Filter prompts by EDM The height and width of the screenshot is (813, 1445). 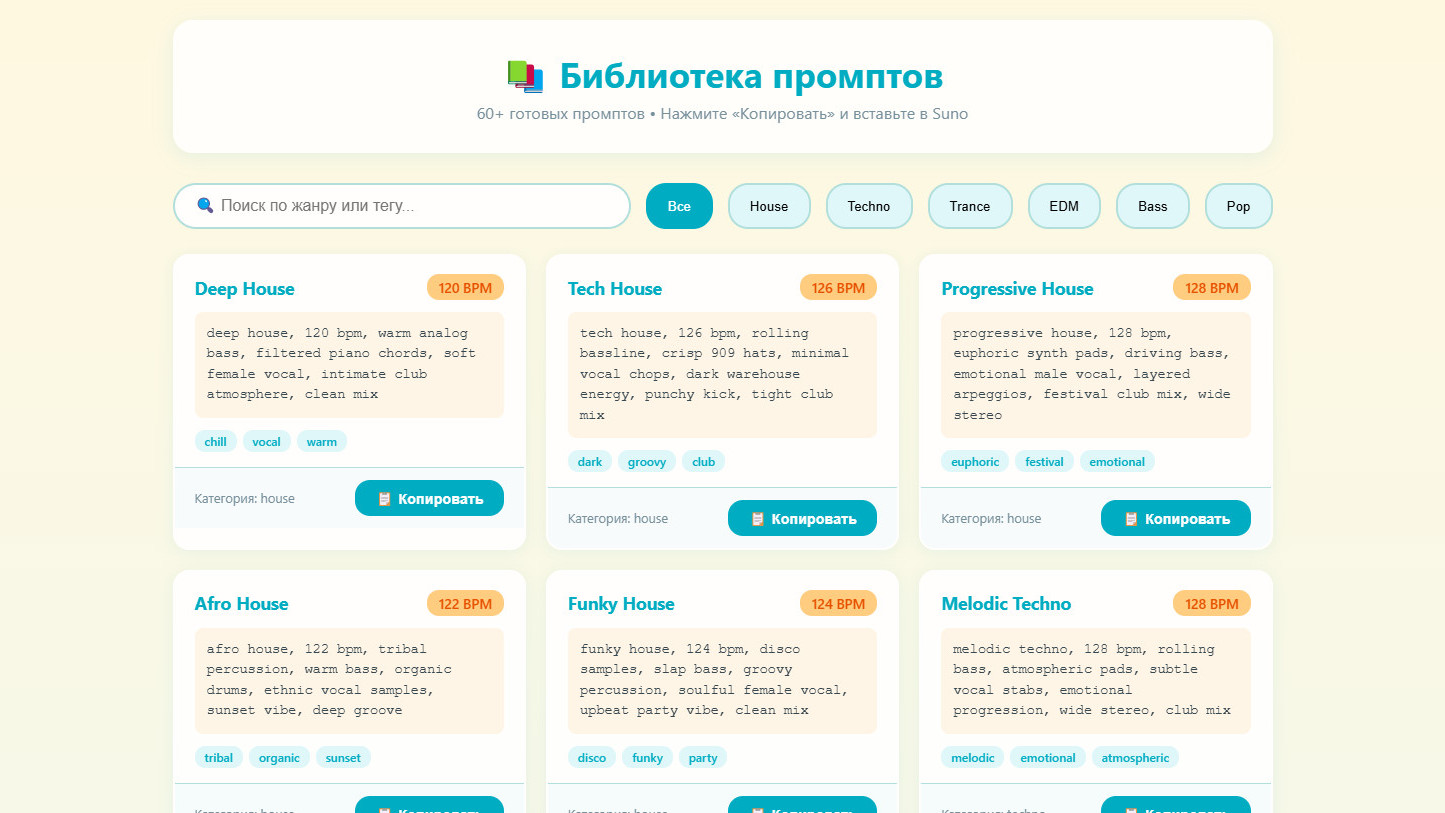(x=1064, y=206)
